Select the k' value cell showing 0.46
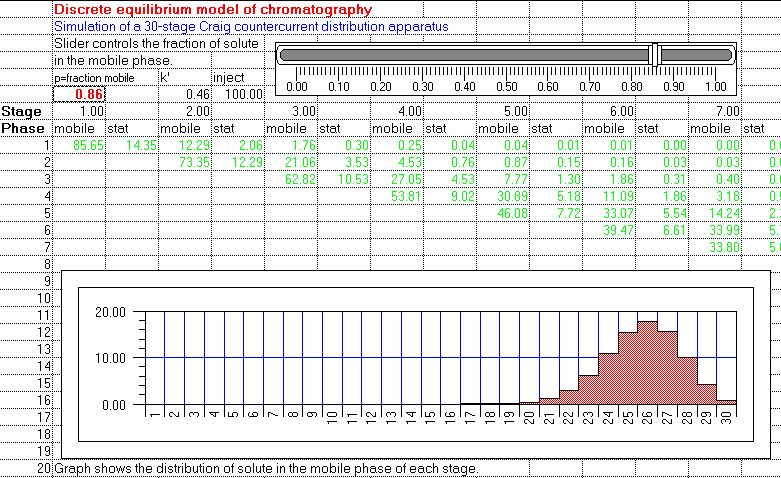The height and width of the screenshot is (478, 781). (185, 94)
